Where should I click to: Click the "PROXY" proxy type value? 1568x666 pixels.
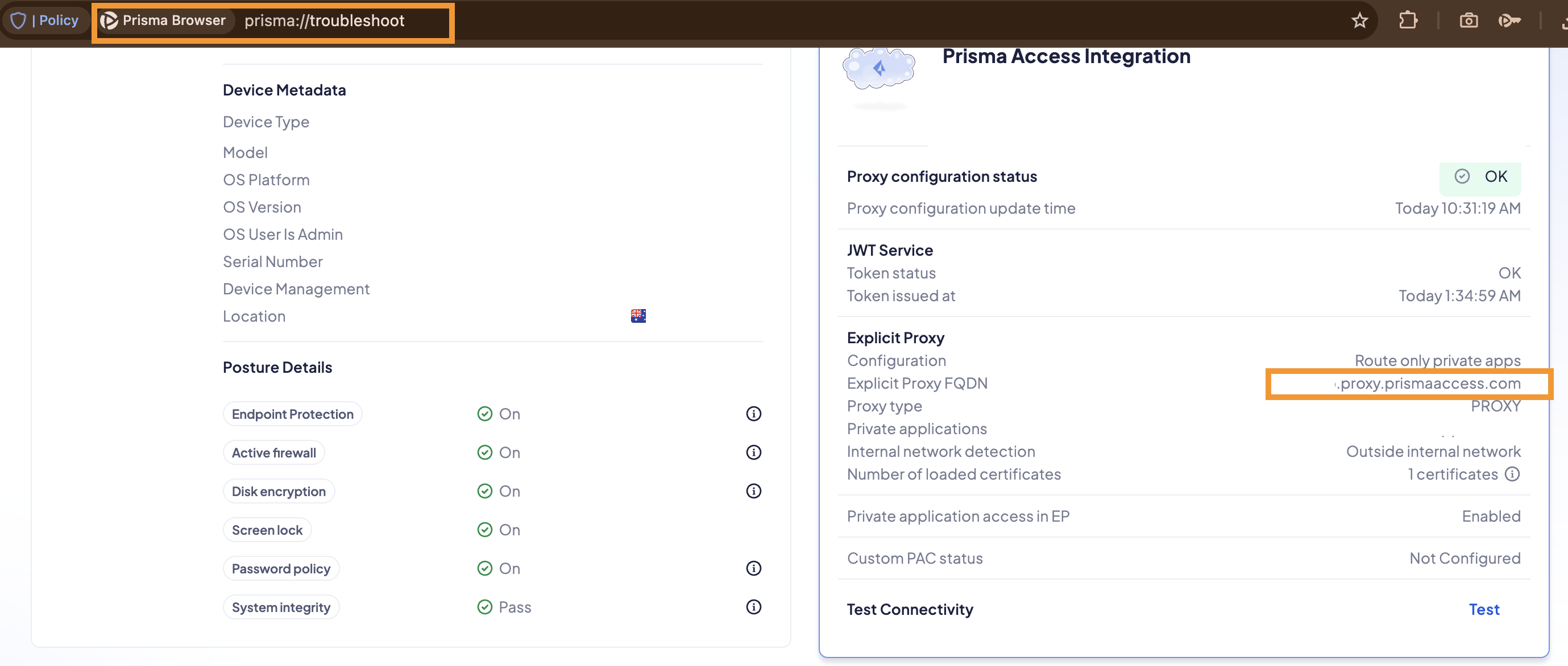(1496, 406)
